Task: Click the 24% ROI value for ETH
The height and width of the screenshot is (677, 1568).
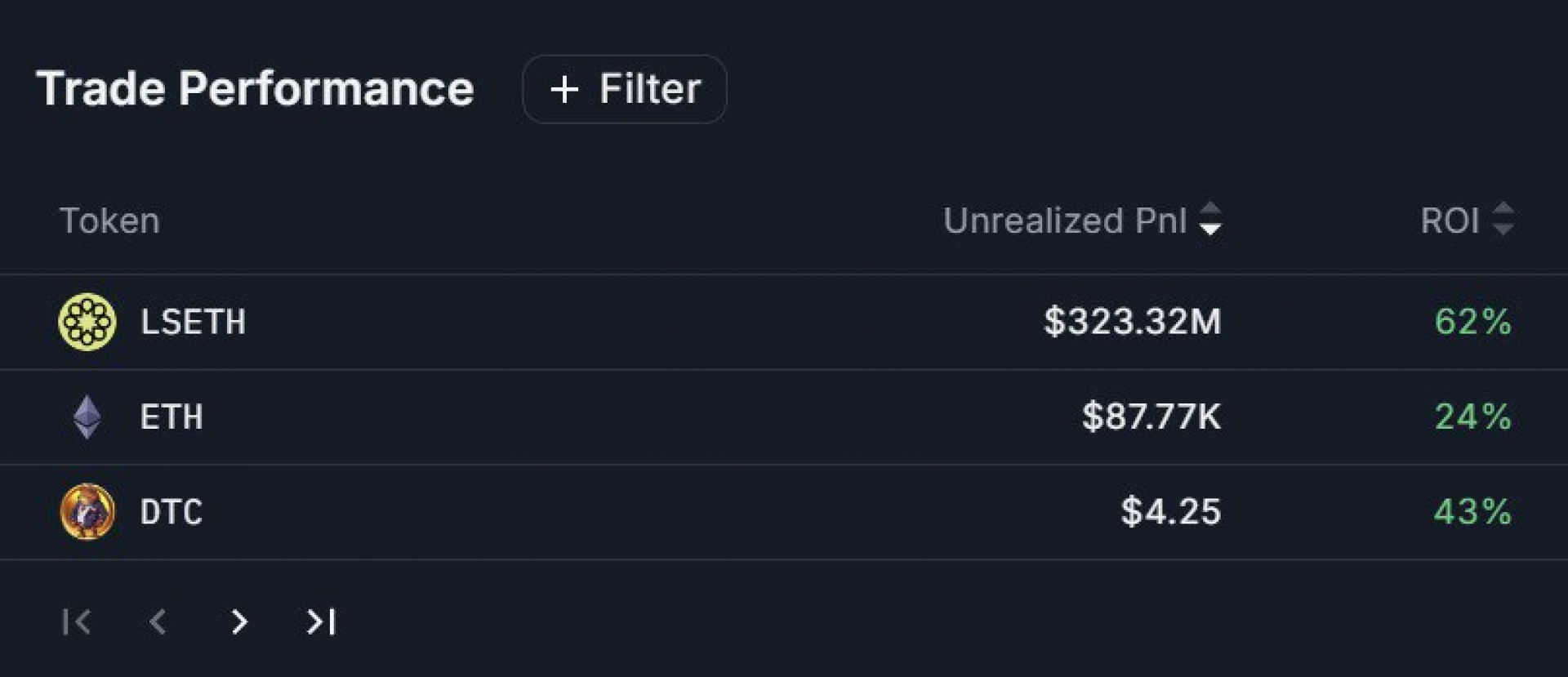Action: click(x=1473, y=417)
